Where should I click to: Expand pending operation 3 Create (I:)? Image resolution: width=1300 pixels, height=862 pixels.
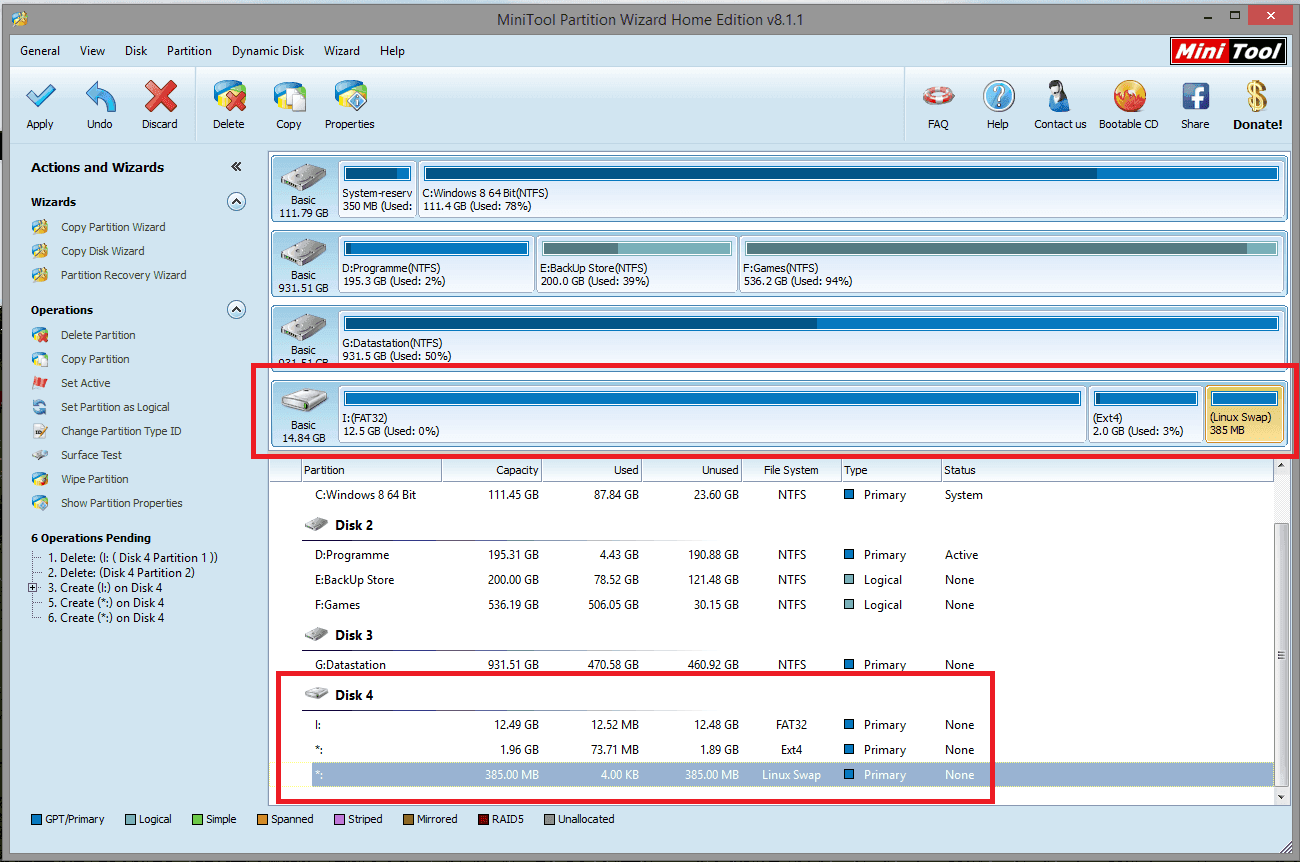[34, 588]
